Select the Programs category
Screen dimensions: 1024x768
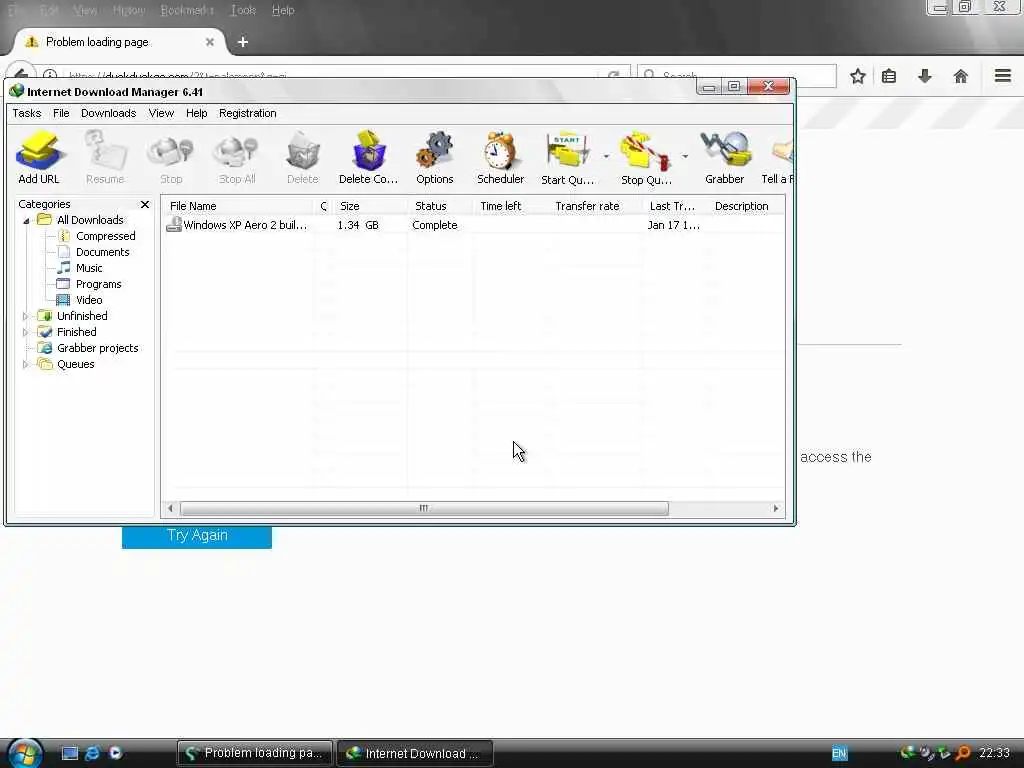(x=98, y=284)
